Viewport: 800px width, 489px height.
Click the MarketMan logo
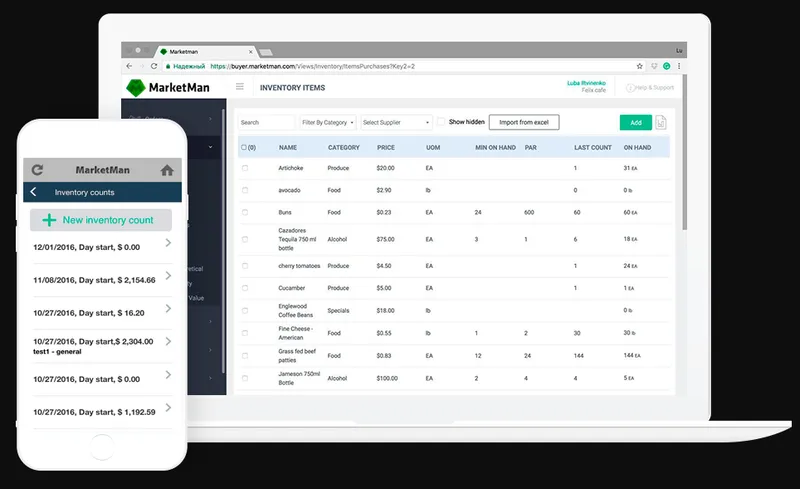pyautogui.click(x=168, y=87)
